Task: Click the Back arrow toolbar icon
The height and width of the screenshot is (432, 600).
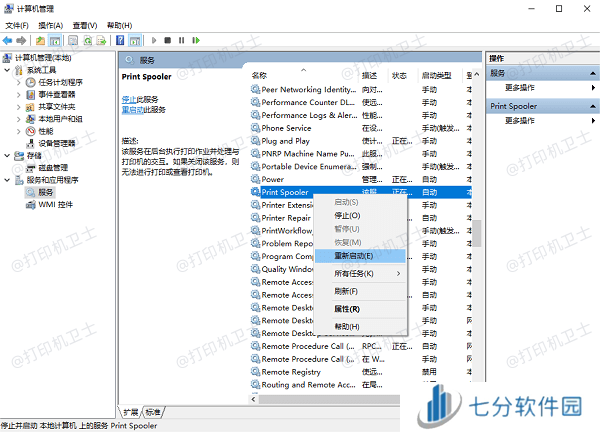Action: click(9, 41)
